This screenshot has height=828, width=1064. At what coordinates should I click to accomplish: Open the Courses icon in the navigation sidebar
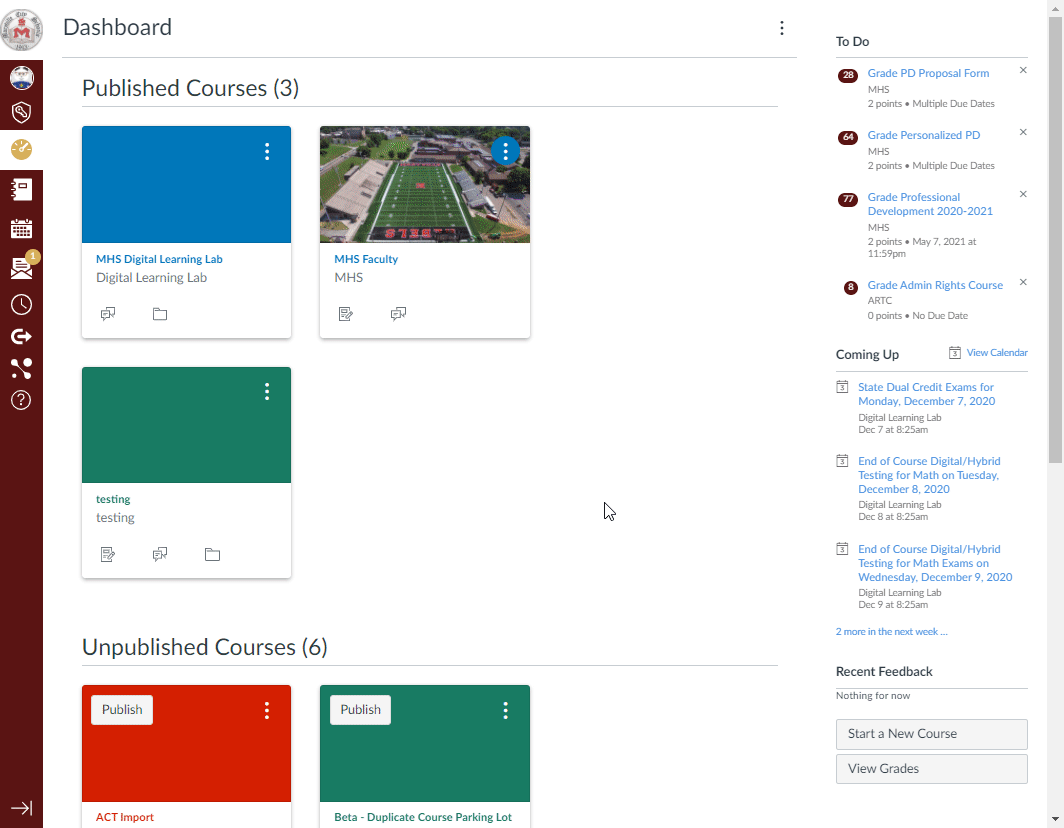coord(22,189)
